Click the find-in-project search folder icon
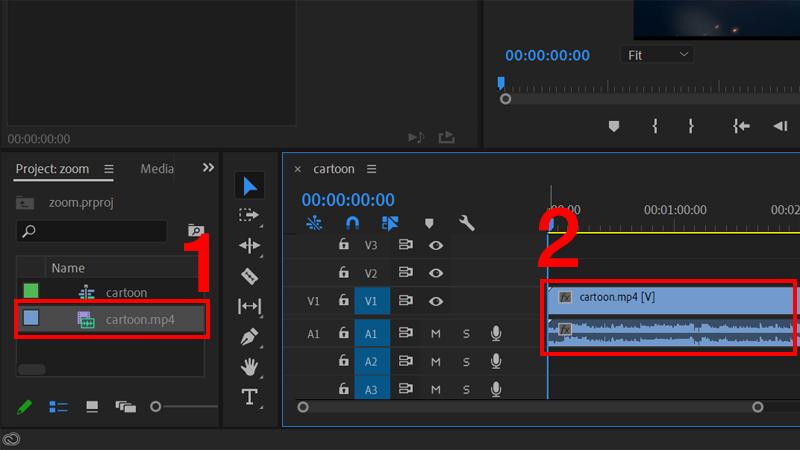The image size is (800, 450). pos(196,231)
